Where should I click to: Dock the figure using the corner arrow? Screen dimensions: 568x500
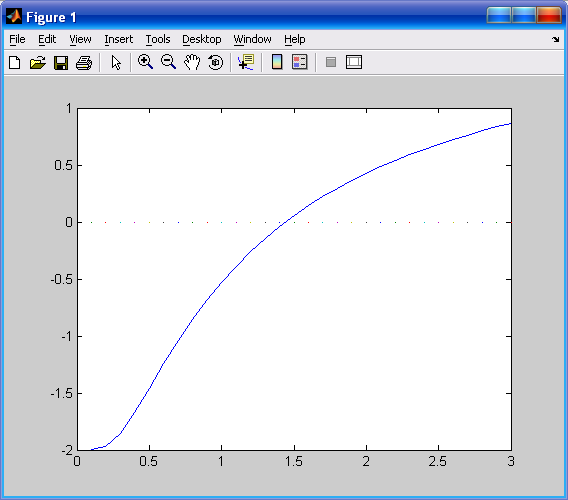point(555,39)
